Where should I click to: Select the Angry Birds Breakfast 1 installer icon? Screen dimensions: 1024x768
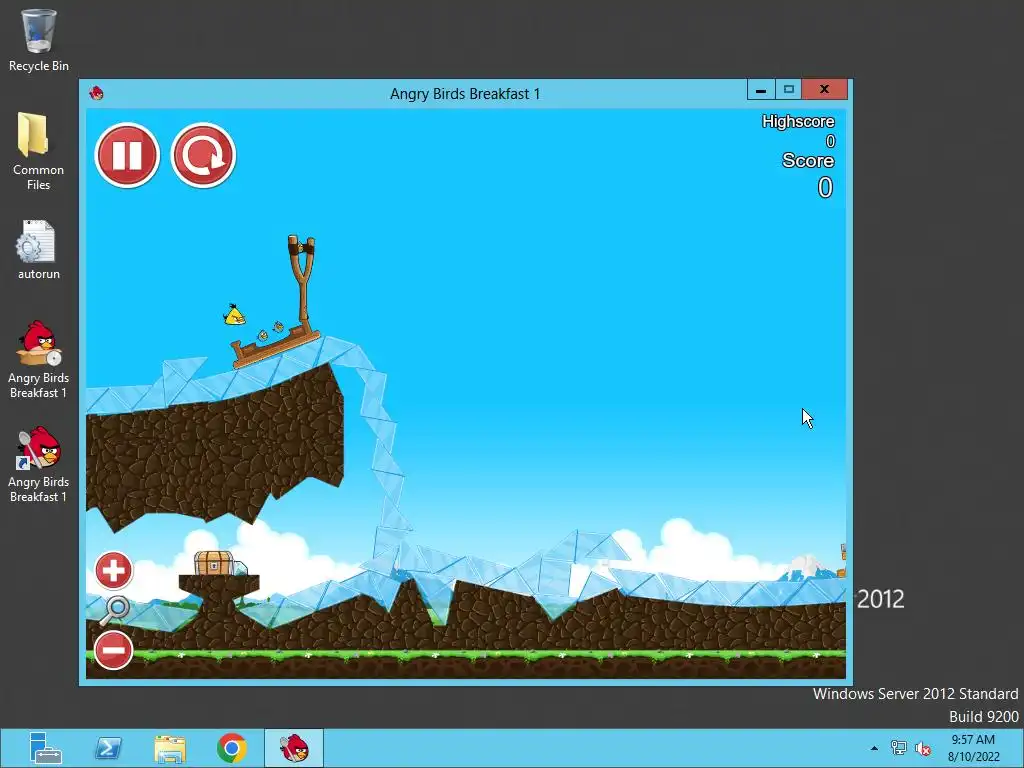pos(39,360)
